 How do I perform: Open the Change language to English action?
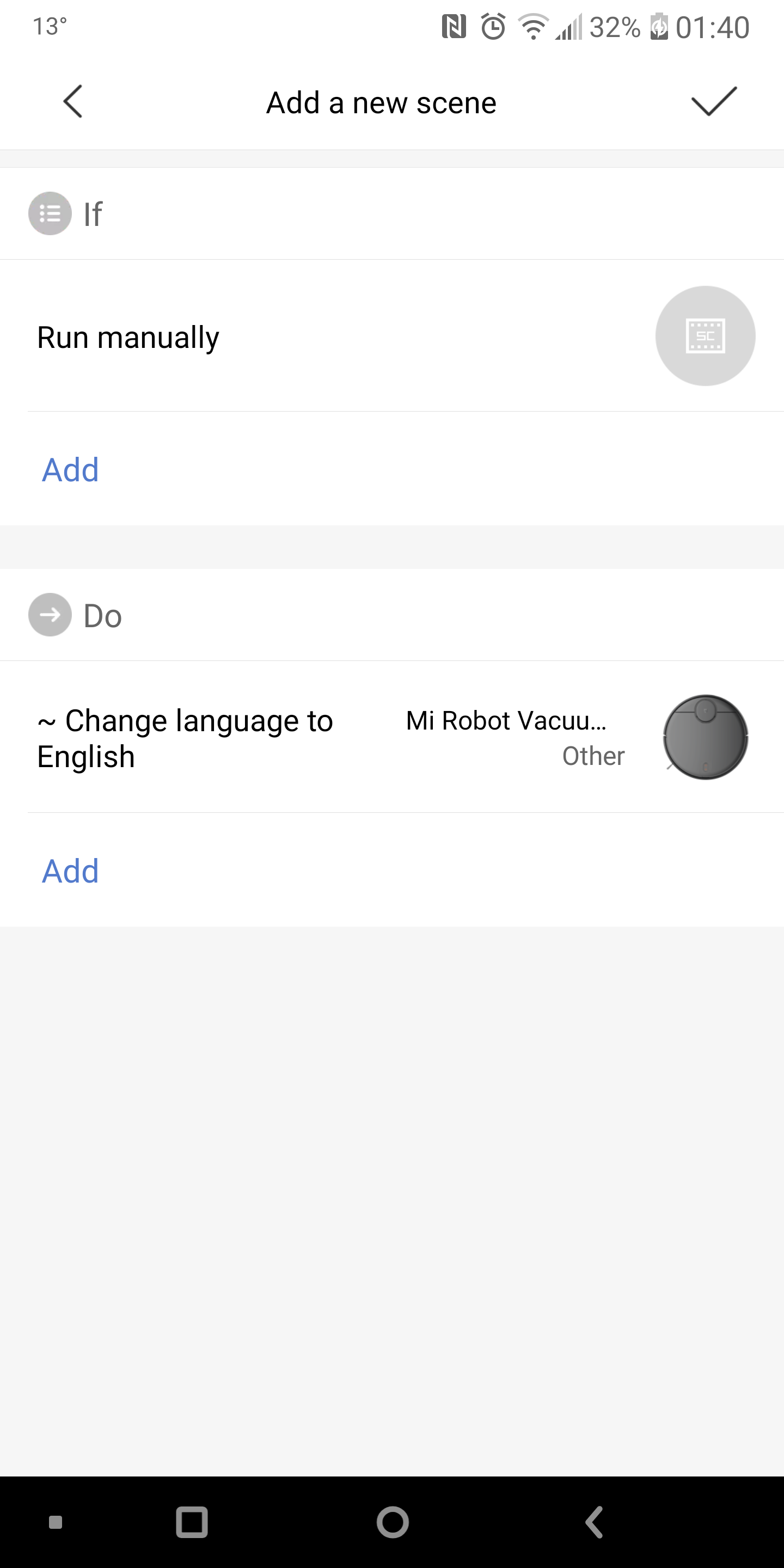(186, 738)
